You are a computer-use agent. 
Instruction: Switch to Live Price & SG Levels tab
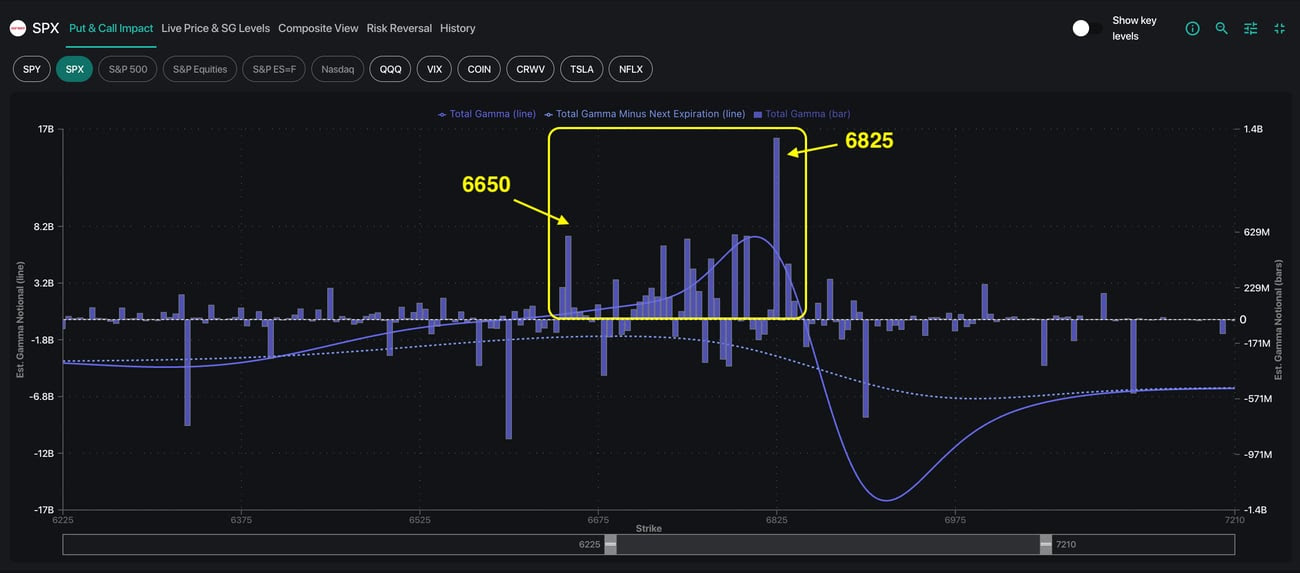(215, 28)
